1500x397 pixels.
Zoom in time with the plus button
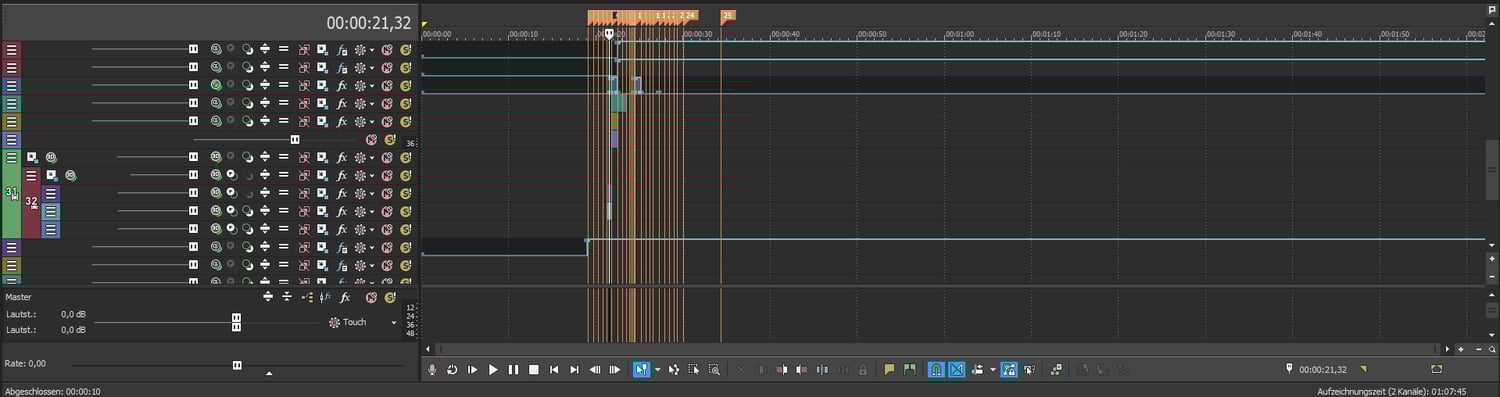click(1461, 349)
